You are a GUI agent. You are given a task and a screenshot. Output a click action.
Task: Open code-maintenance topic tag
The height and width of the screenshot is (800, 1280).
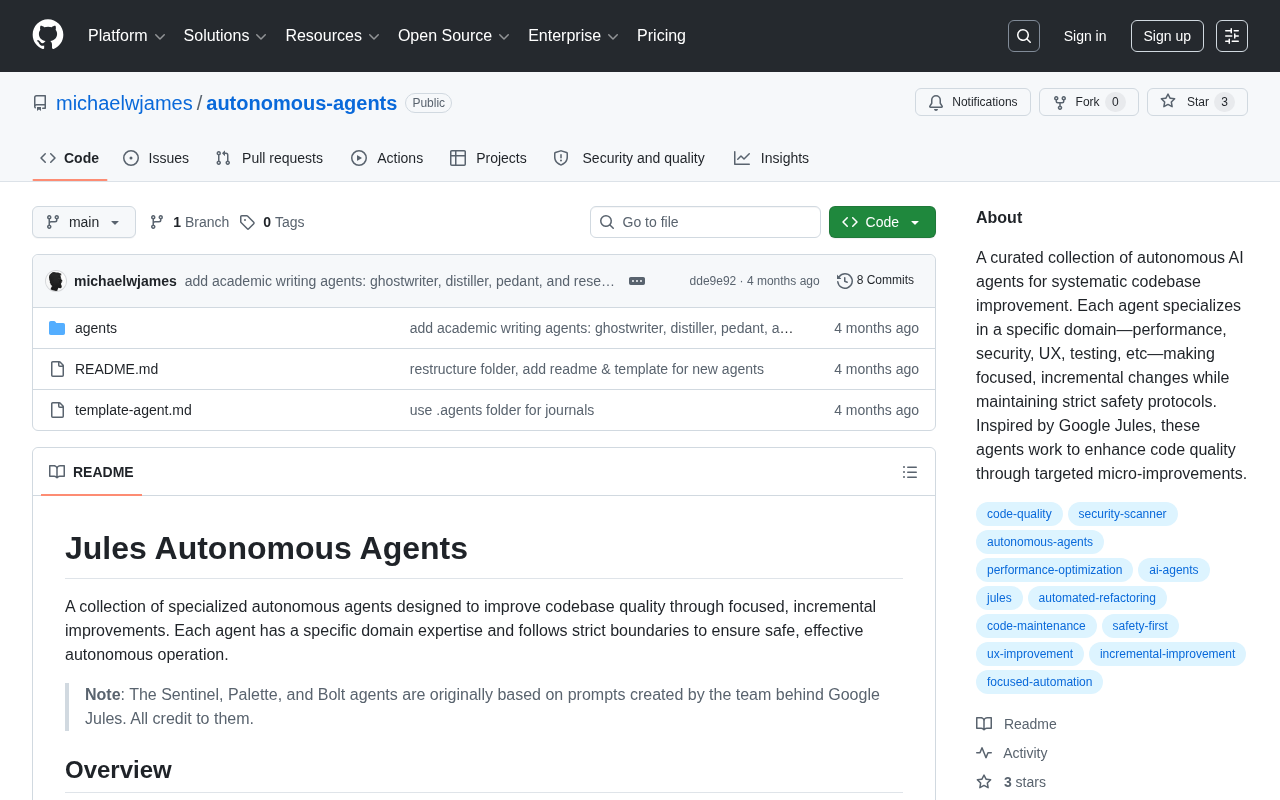click(1036, 626)
